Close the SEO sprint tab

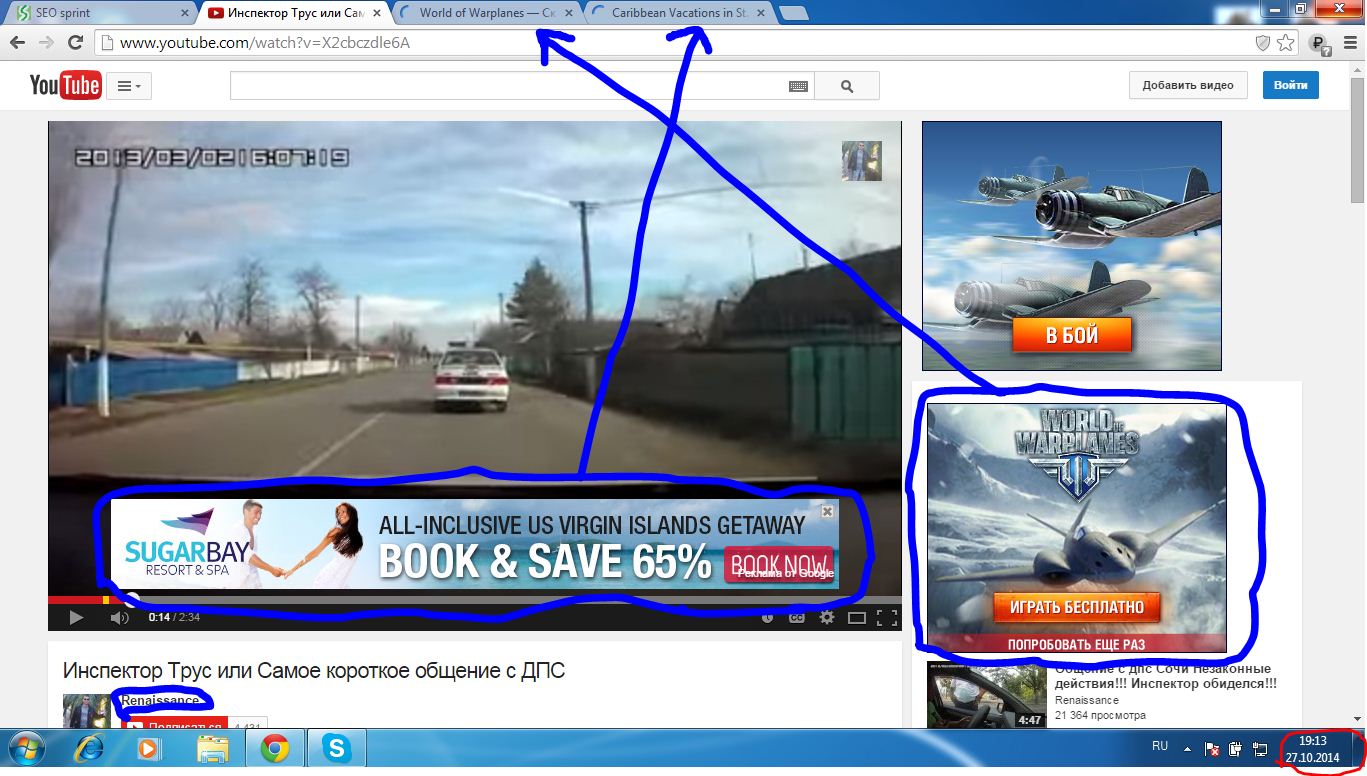click(x=184, y=13)
